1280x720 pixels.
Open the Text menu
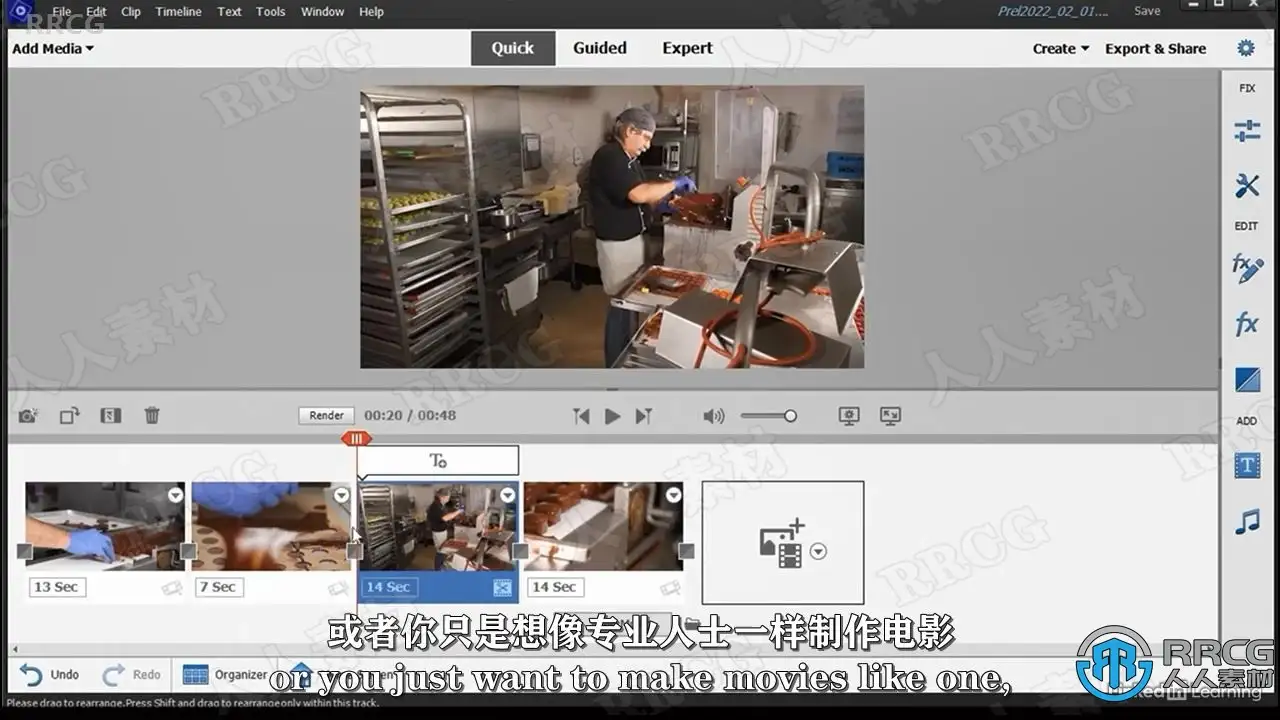[x=229, y=12]
